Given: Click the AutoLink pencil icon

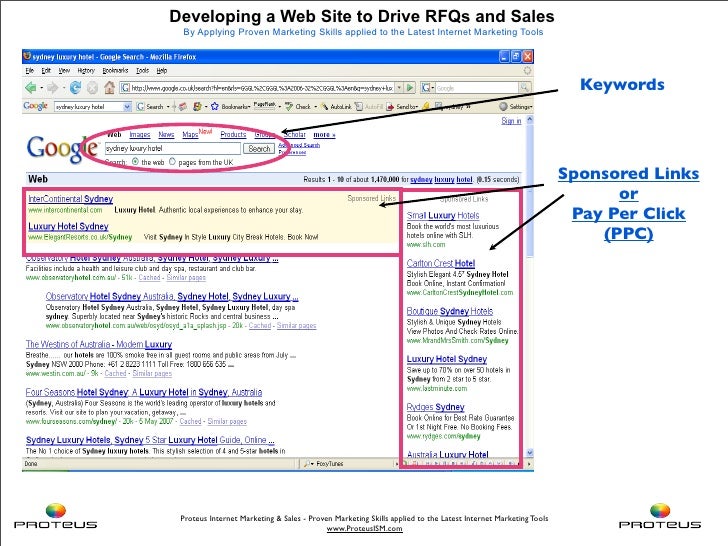Looking at the screenshot, I should (x=325, y=107).
